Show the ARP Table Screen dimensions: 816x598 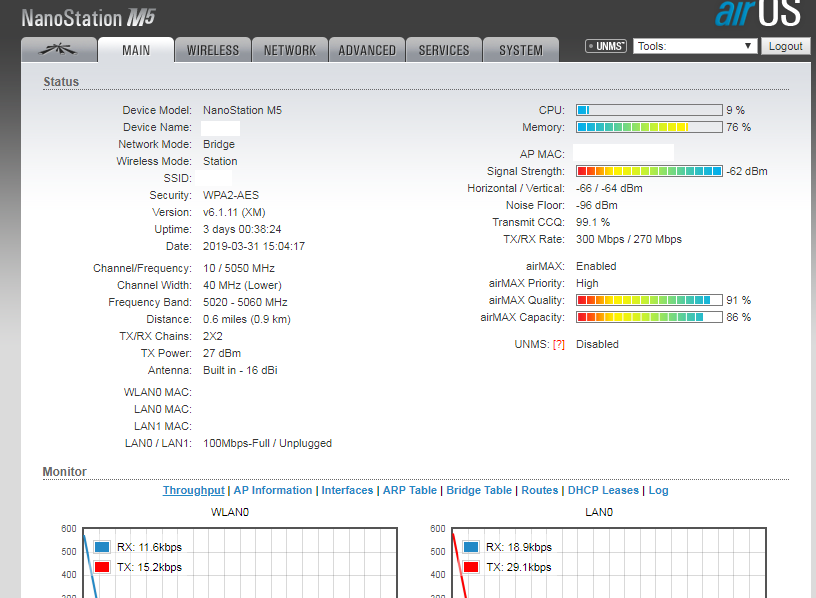tap(410, 490)
